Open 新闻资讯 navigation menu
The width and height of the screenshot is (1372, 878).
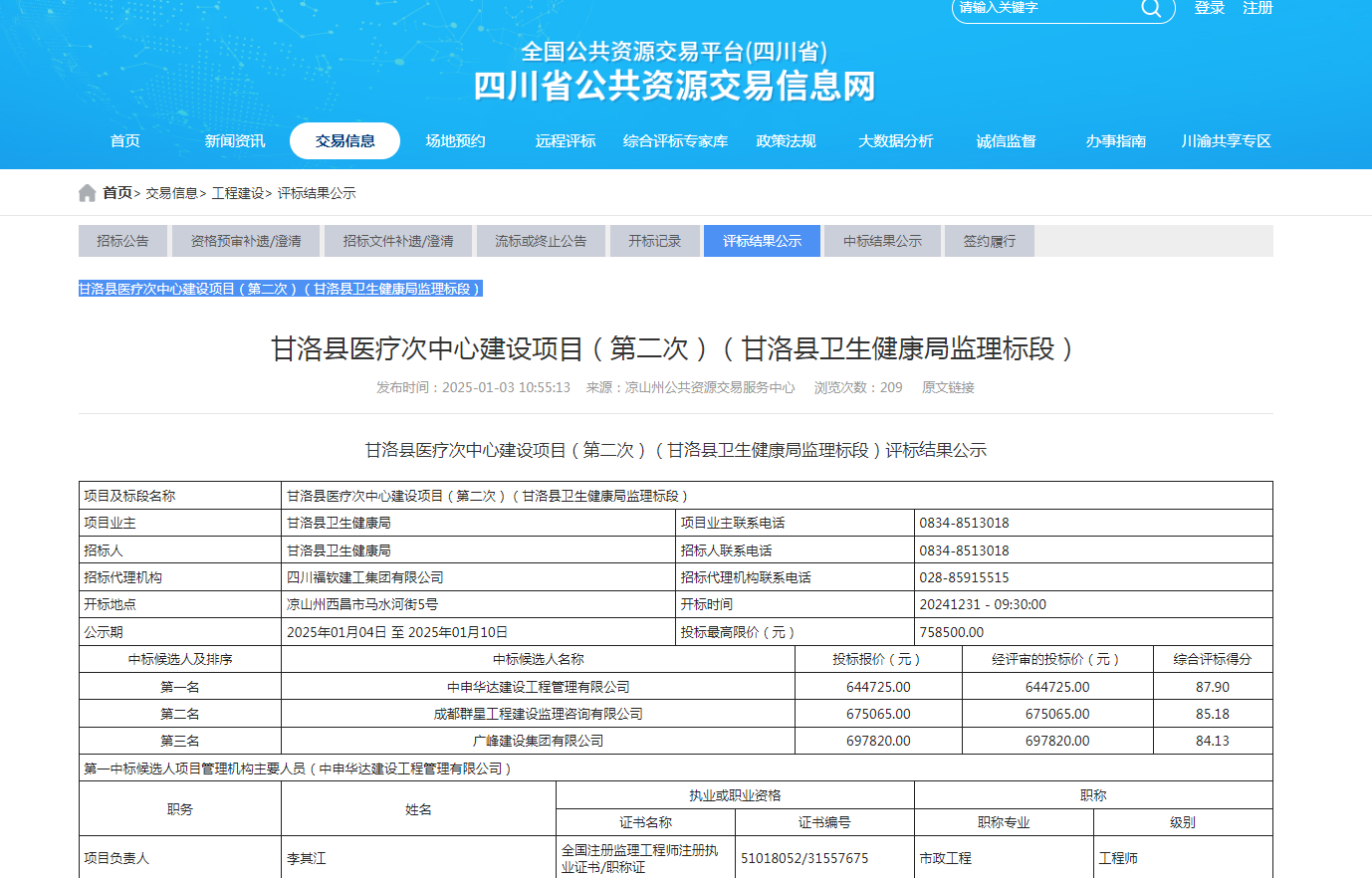[x=235, y=141]
